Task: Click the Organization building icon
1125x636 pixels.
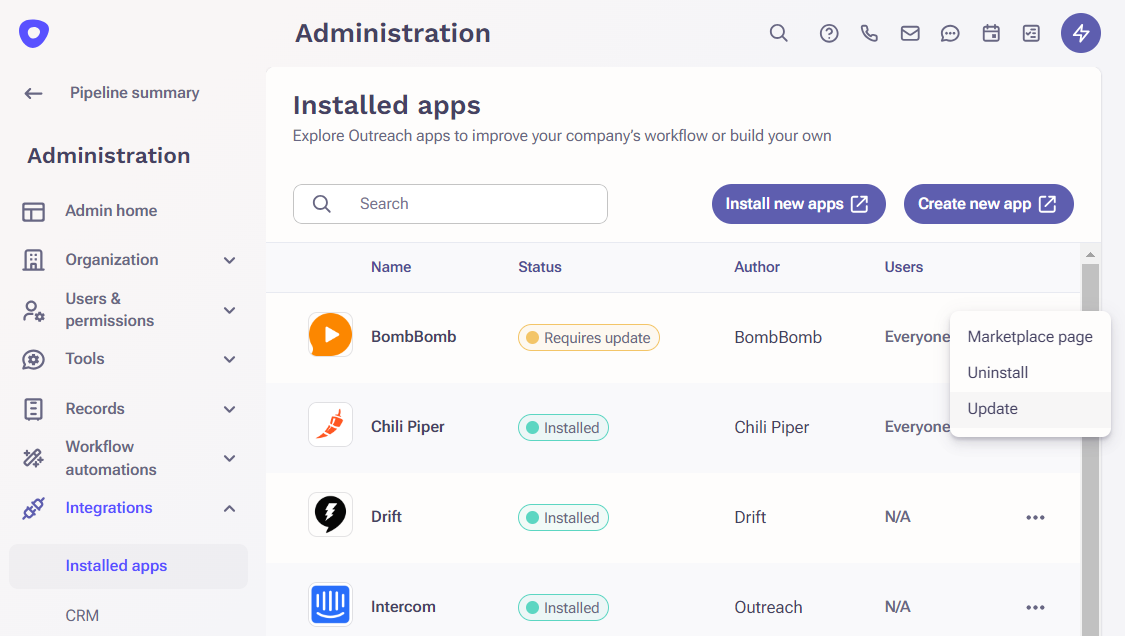Action: [x=33, y=260]
